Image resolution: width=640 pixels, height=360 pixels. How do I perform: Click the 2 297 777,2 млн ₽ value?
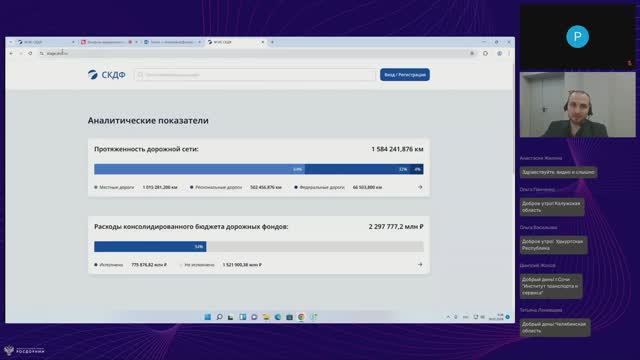tap(396, 227)
